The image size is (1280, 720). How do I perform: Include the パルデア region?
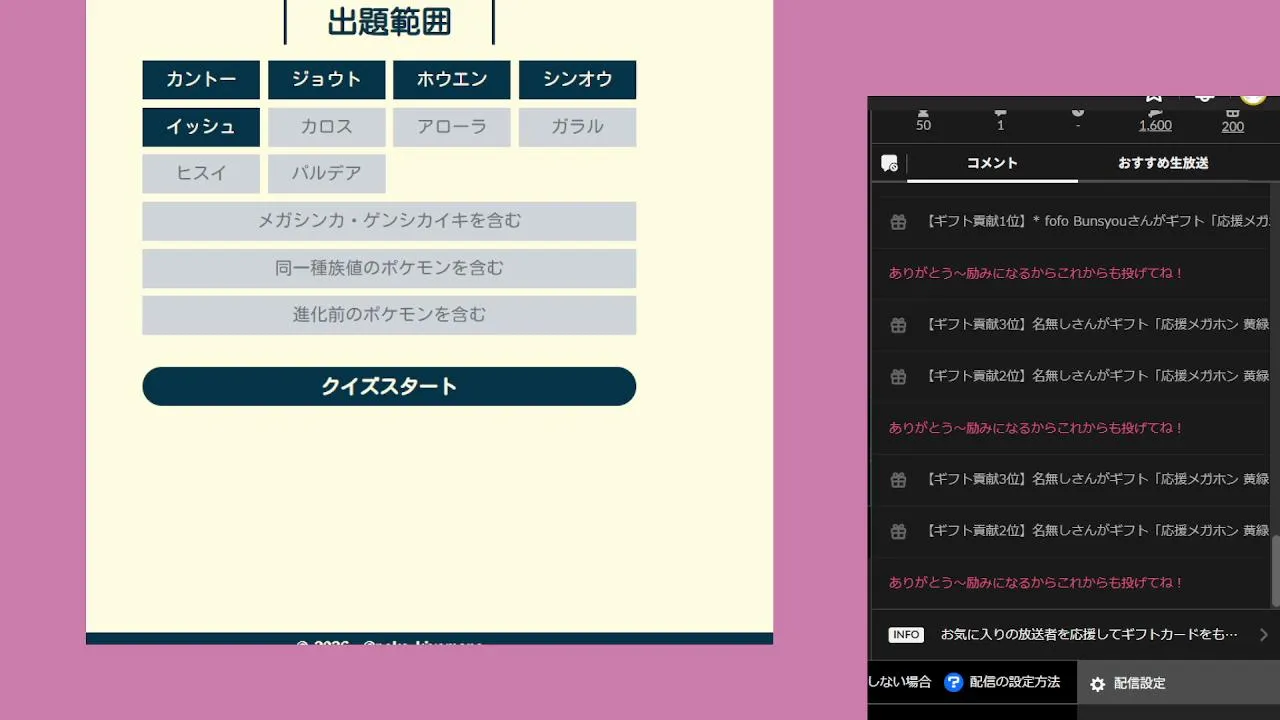click(326, 174)
